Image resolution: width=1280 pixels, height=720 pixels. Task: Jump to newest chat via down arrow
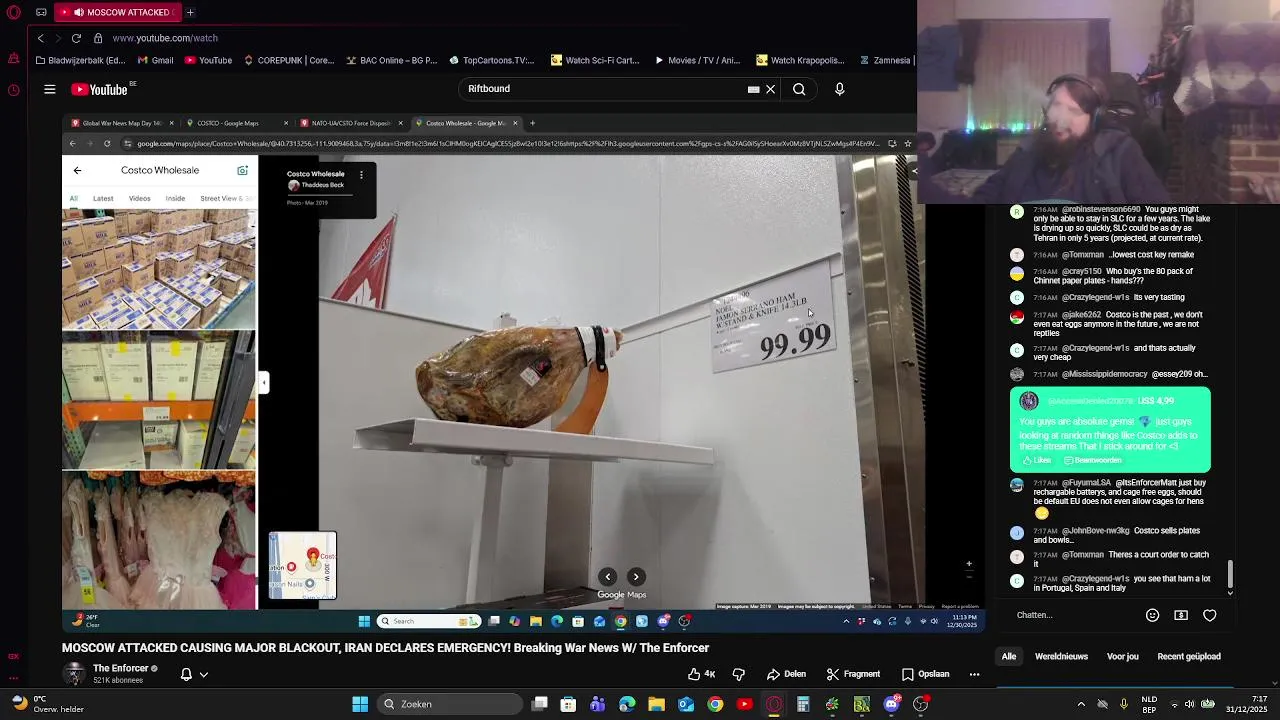1231,592
